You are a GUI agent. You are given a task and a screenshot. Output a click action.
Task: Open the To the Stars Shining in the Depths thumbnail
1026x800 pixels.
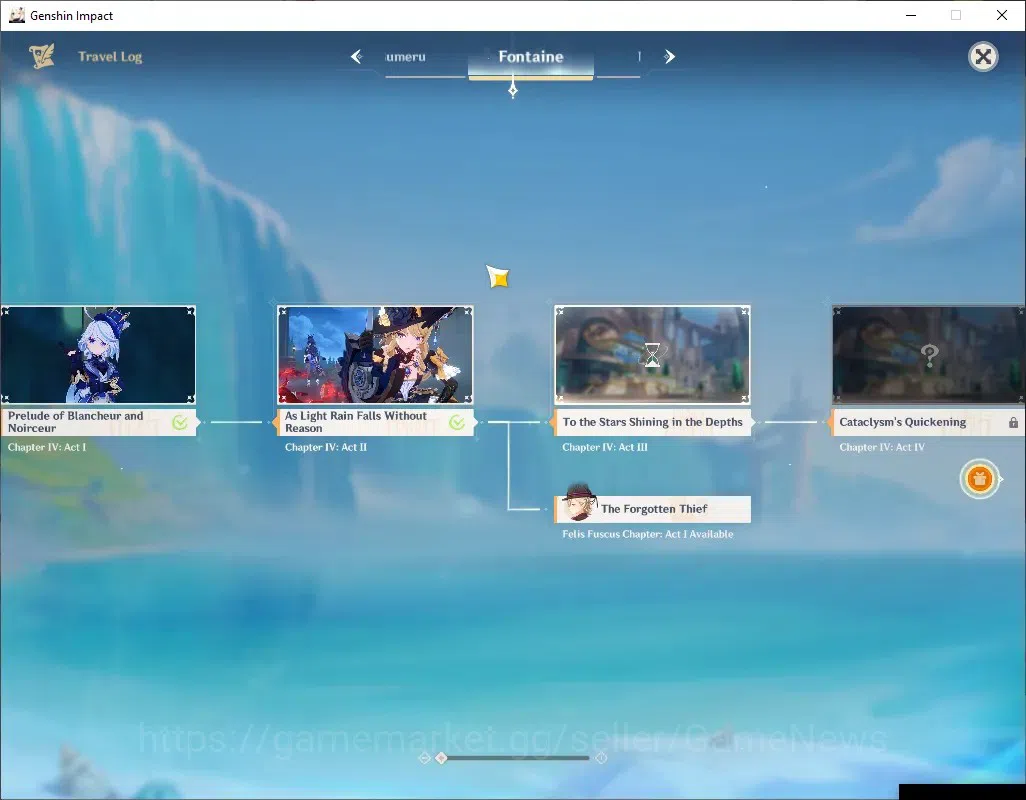652,355
